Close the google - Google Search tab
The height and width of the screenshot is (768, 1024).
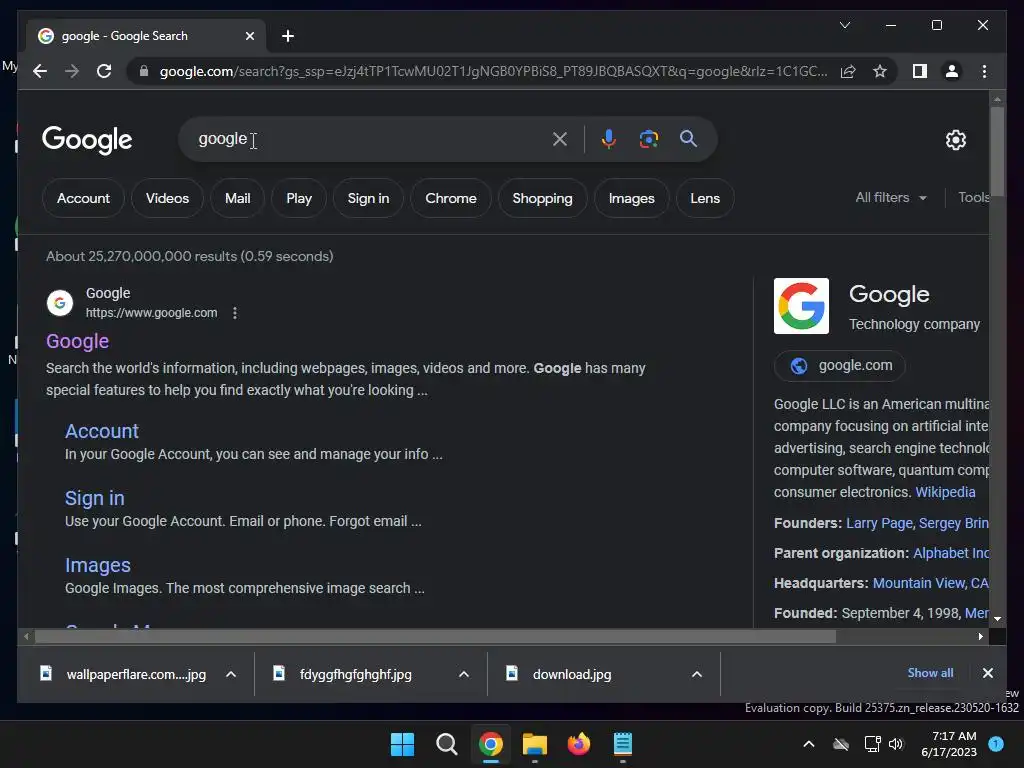pyautogui.click(x=249, y=36)
